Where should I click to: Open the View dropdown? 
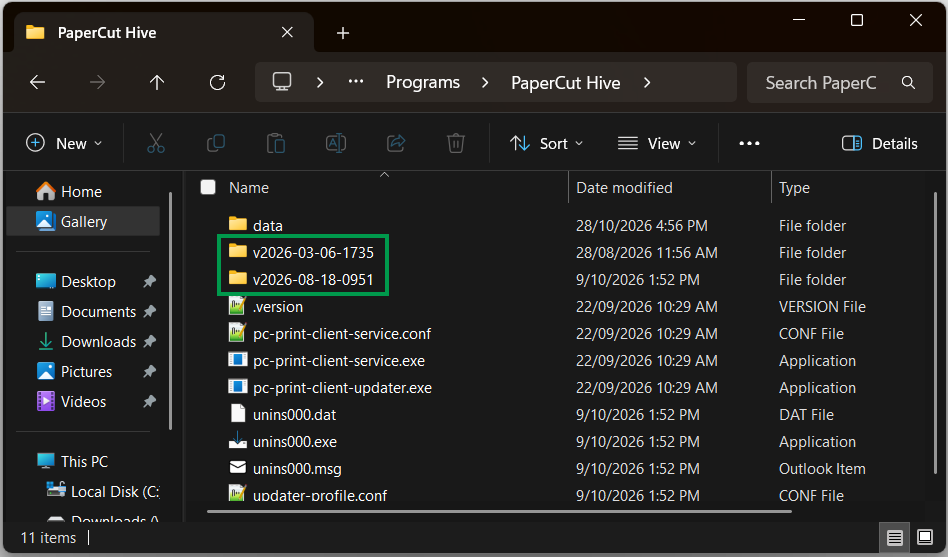657,143
